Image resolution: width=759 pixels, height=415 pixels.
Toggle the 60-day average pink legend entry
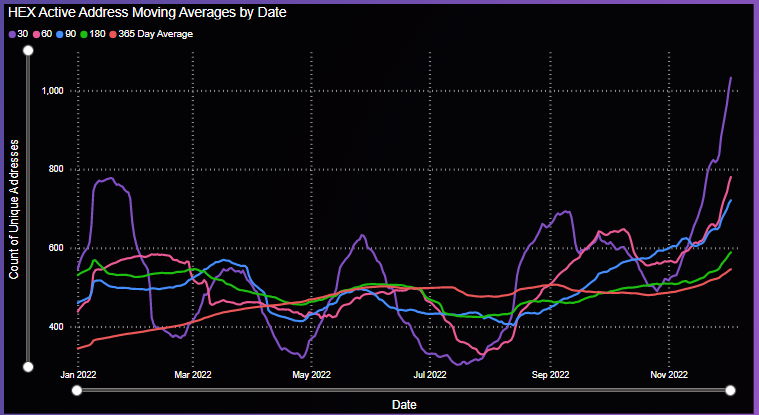tap(42, 34)
